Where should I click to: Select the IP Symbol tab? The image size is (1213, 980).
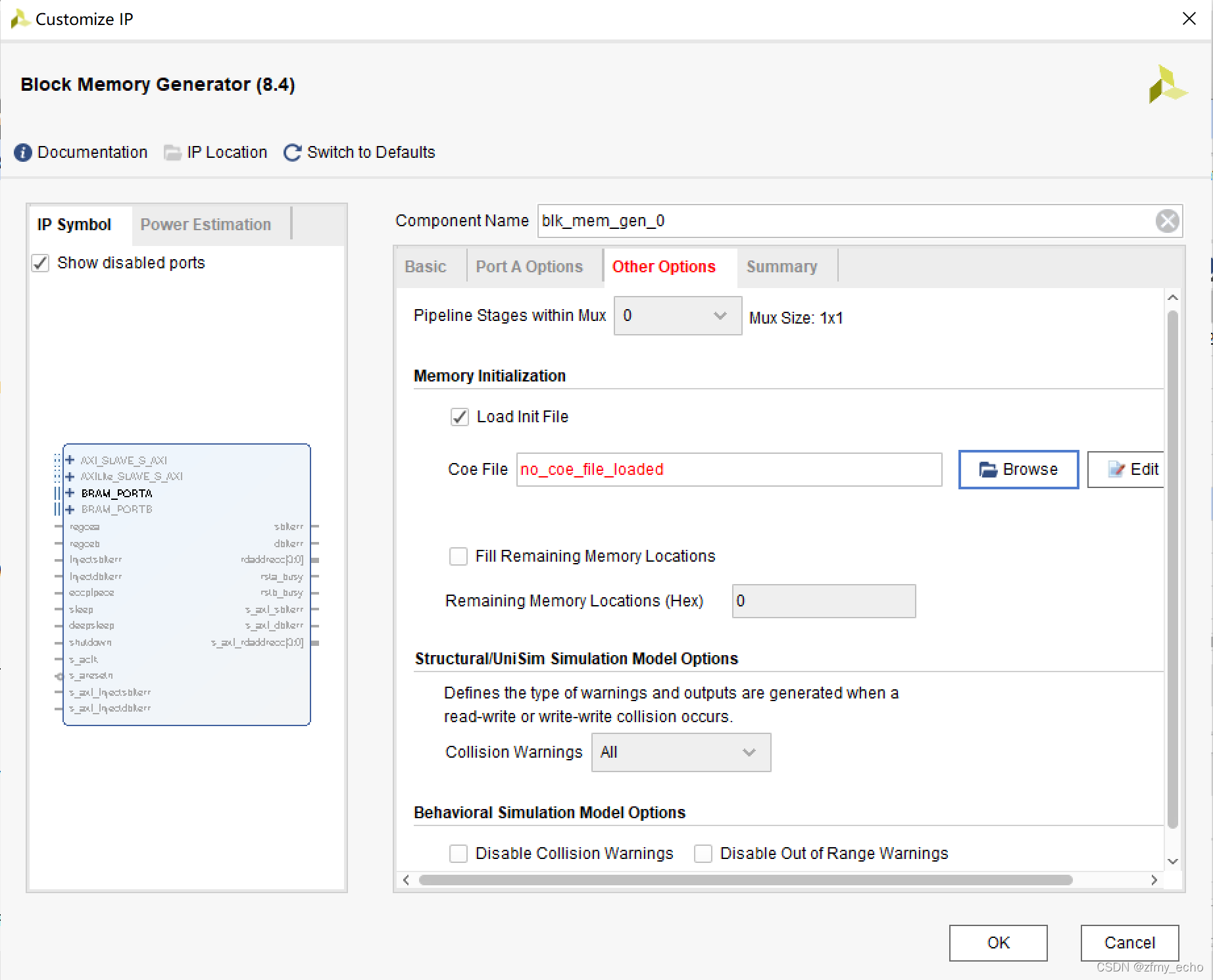(x=74, y=225)
